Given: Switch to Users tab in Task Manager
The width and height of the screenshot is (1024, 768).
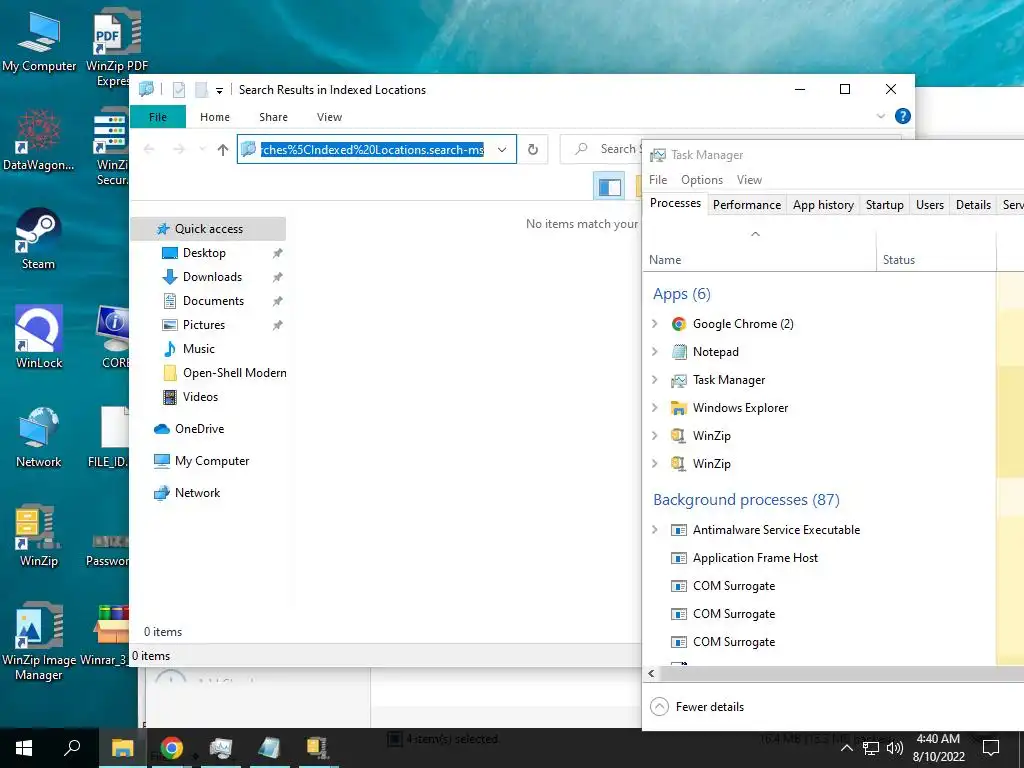Looking at the screenshot, I should (x=929, y=205).
